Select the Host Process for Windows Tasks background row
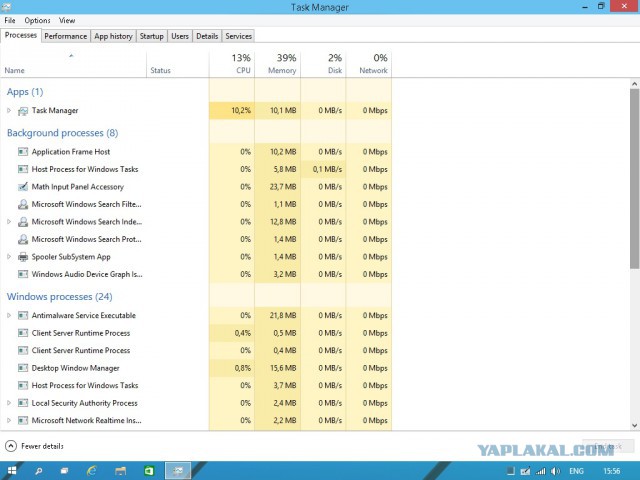The height and width of the screenshot is (480, 640). click(196, 169)
